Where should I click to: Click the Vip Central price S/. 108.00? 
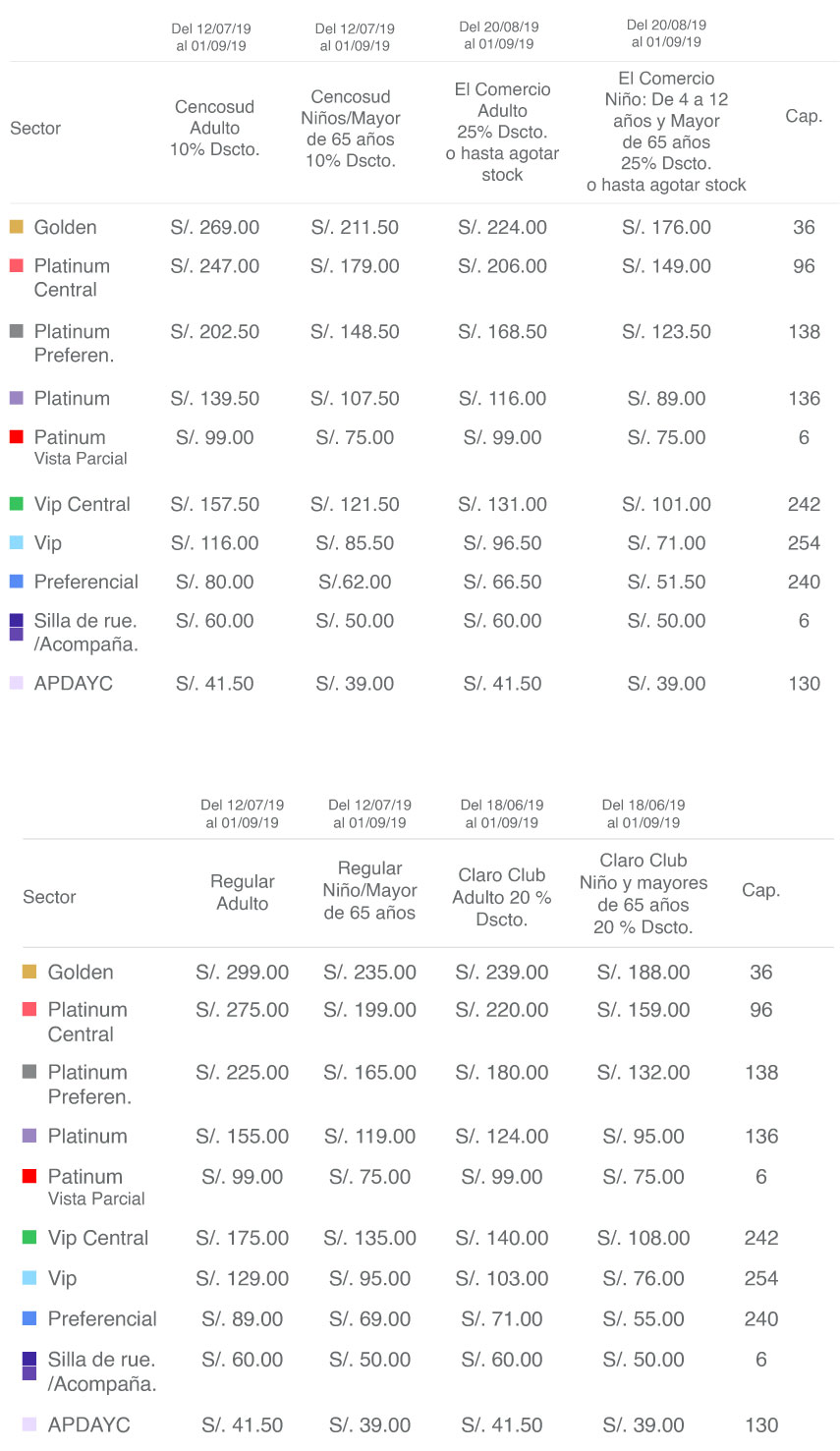coord(644,1238)
